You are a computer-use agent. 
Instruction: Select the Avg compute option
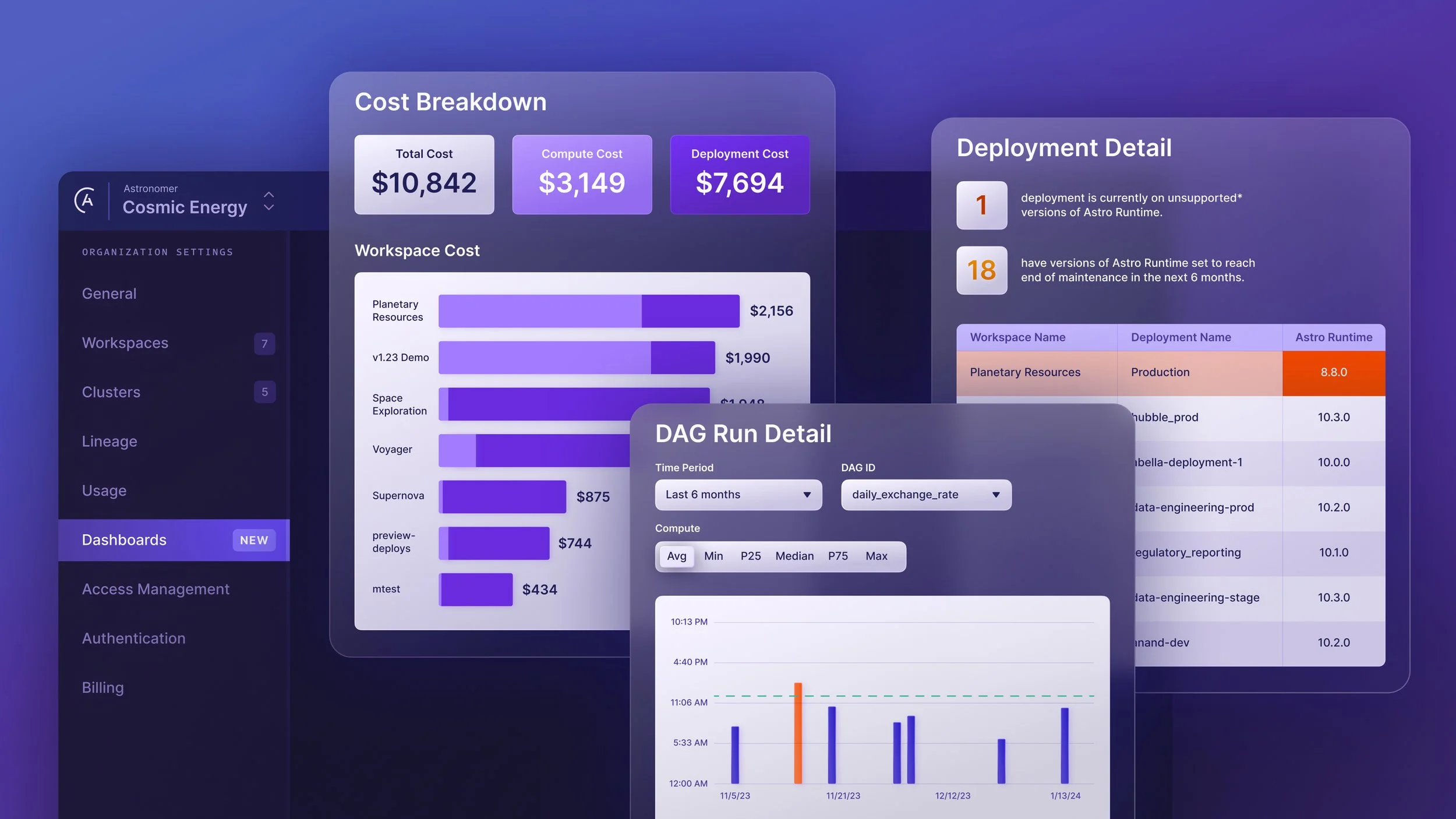coord(676,556)
